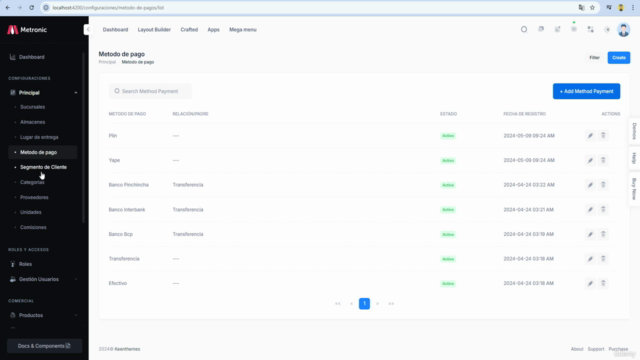Open the About footer link
The height and width of the screenshot is (360, 640).
coord(577,349)
